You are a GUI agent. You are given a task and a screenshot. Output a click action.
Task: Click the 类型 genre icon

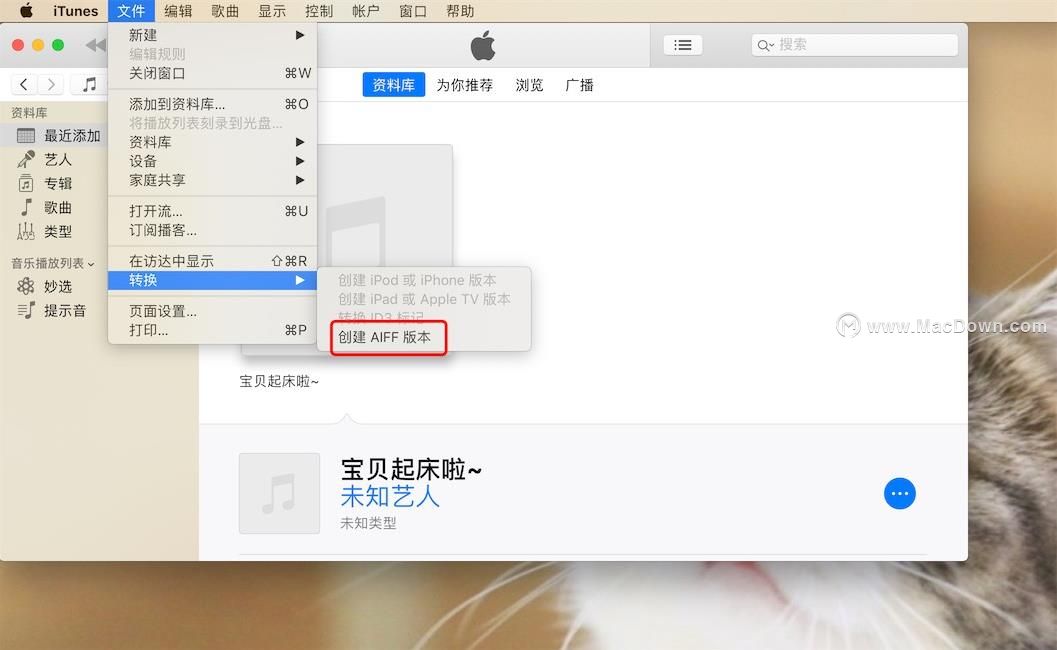tap(26, 231)
